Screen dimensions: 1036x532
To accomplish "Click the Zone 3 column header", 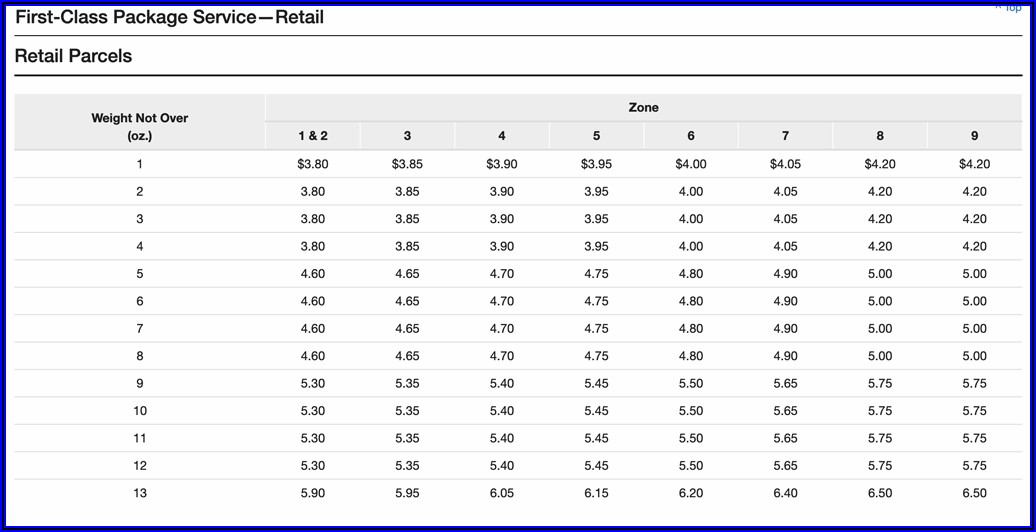I will point(407,136).
